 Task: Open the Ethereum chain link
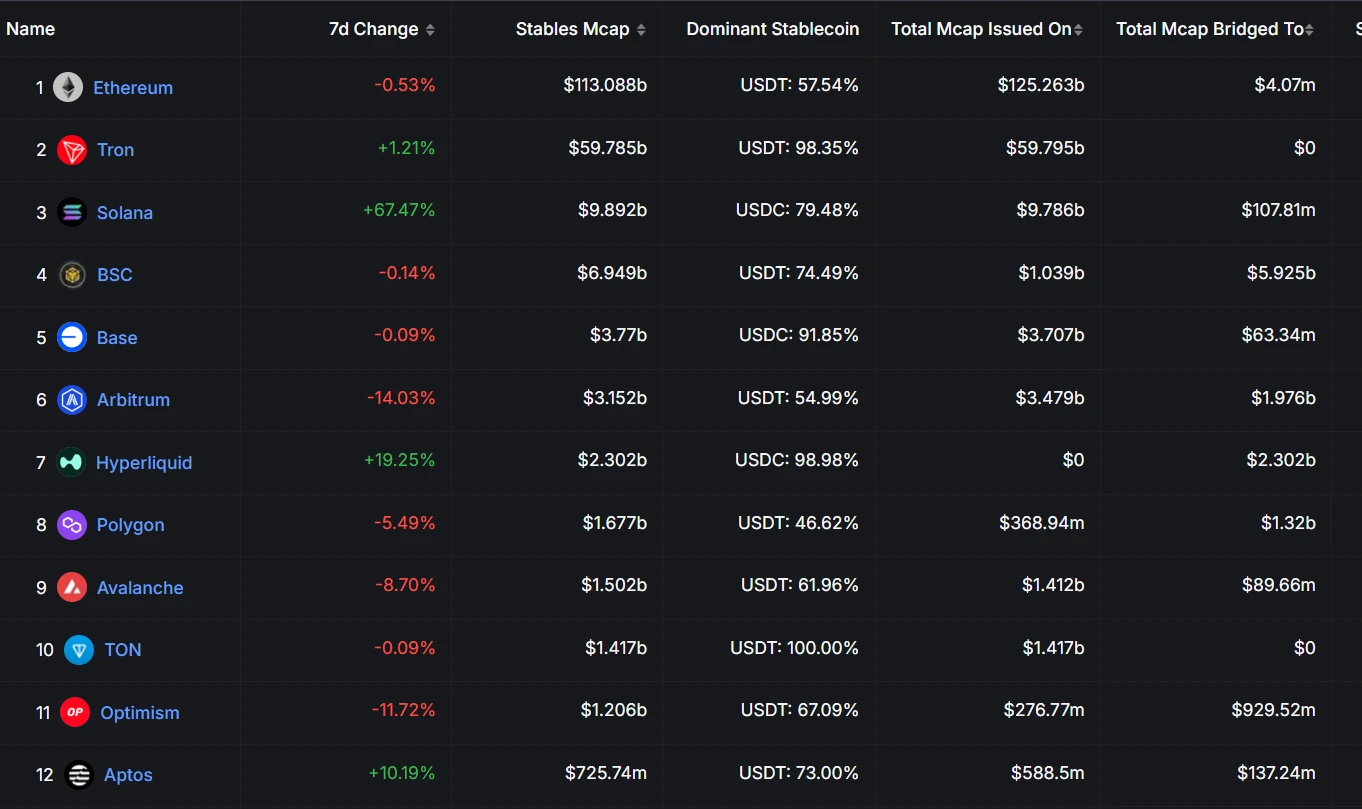coord(133,87)
